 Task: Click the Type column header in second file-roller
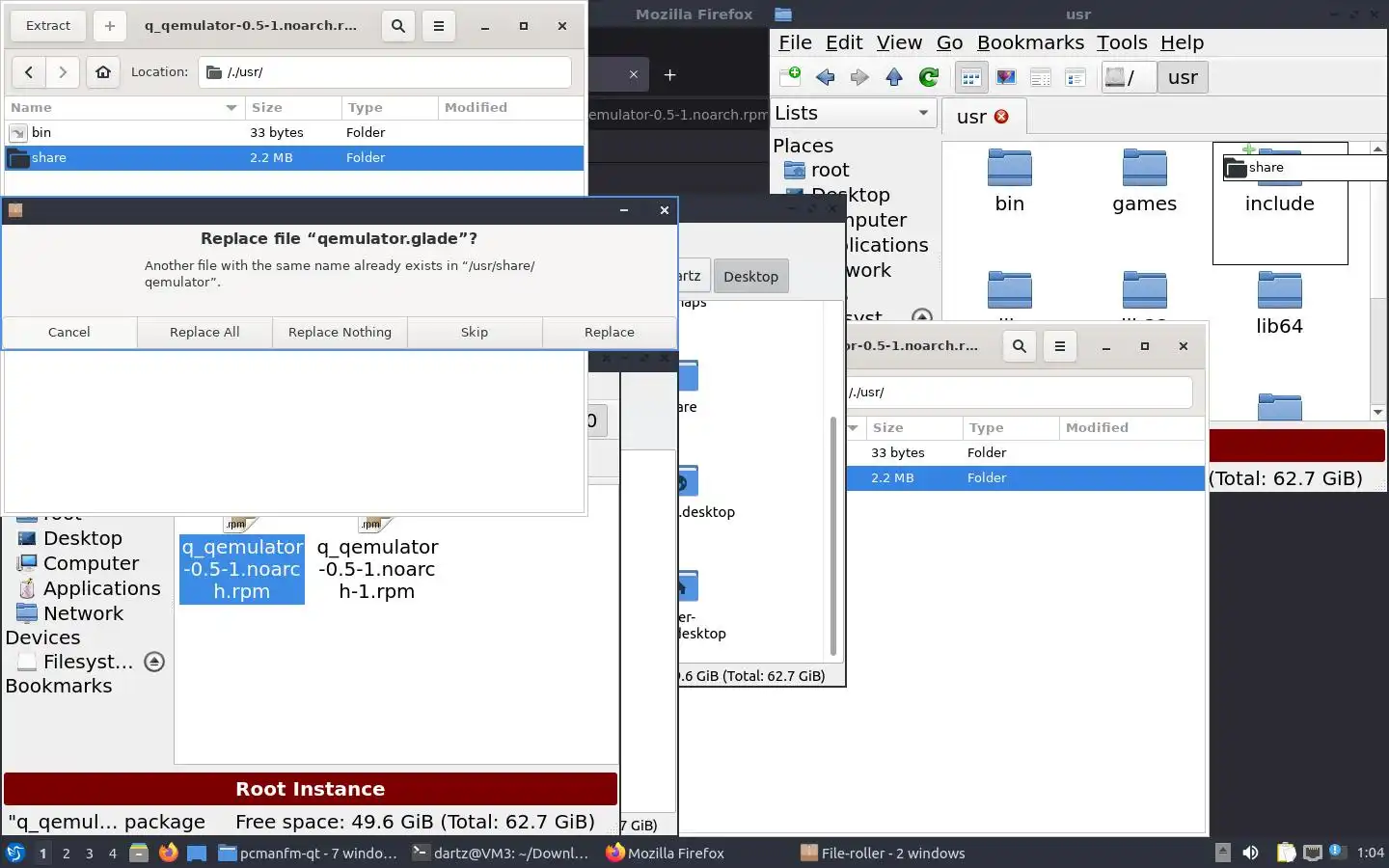1011,427
